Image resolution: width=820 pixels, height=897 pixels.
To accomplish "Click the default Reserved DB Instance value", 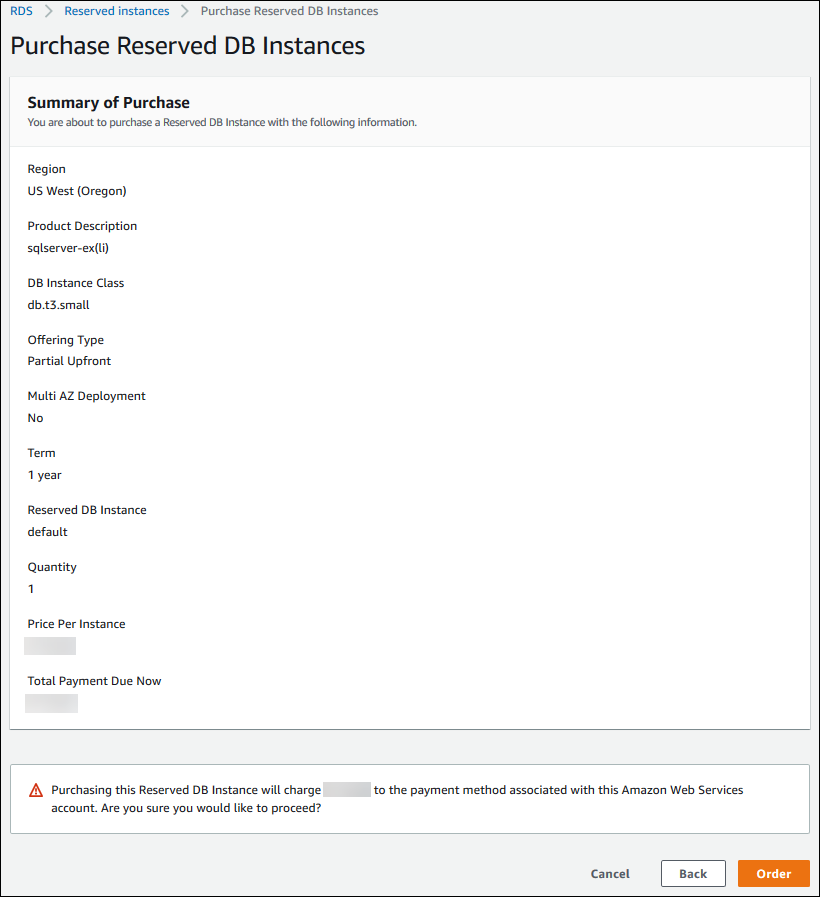I will coord(47,532).
